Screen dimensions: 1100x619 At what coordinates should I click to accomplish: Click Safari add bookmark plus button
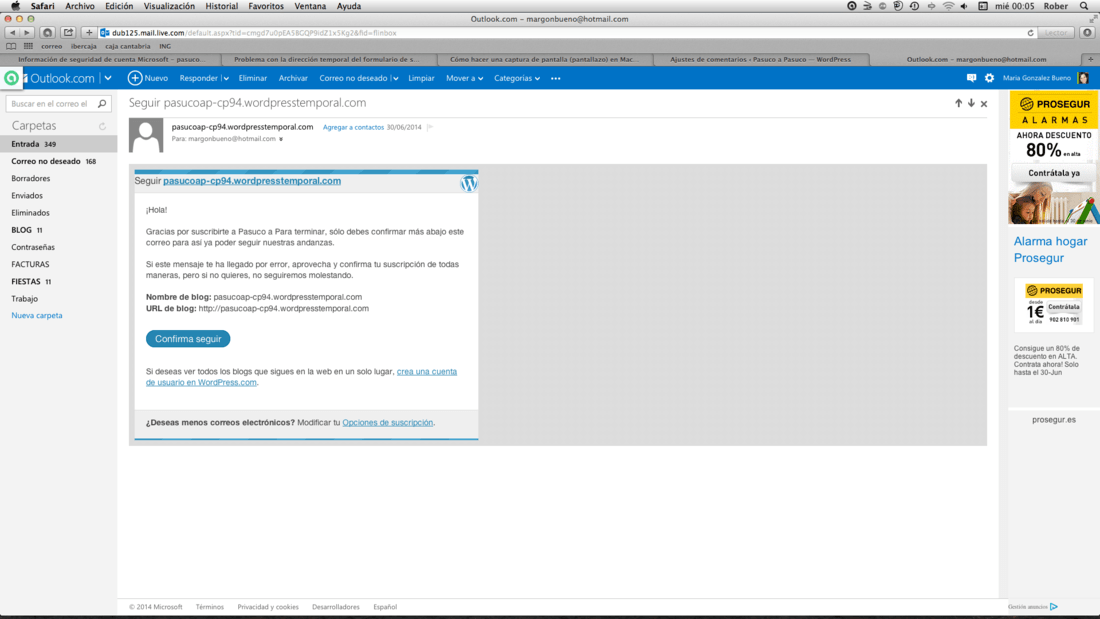tap(89, 32)
